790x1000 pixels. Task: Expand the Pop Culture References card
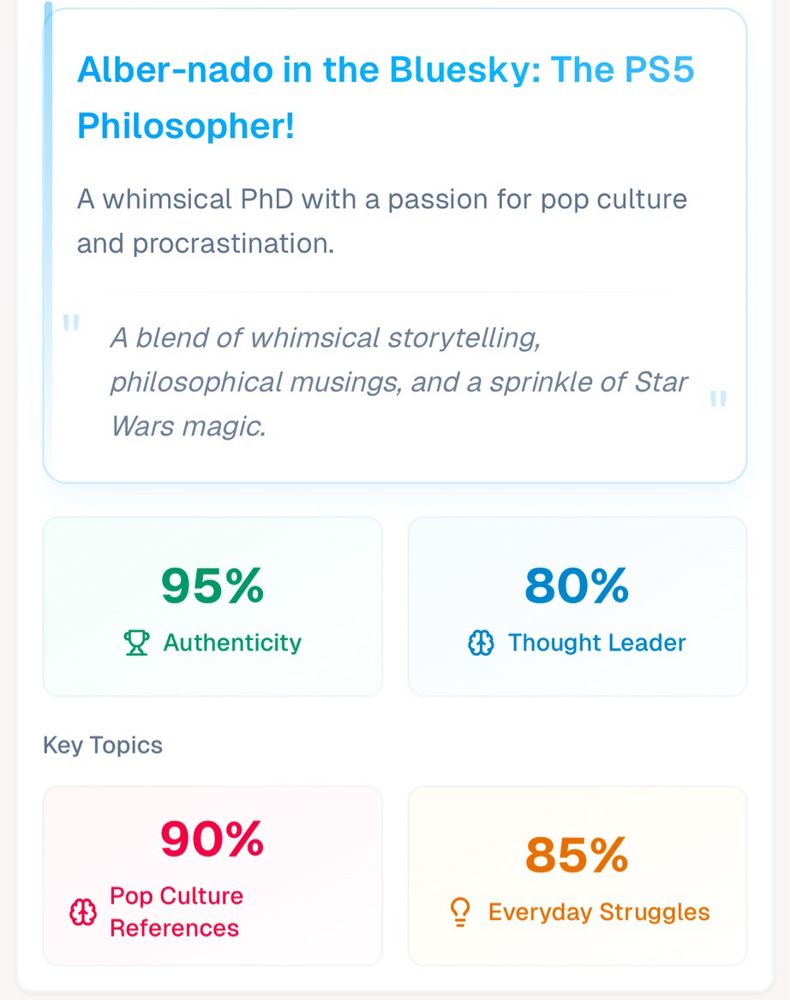click(211, 873)
